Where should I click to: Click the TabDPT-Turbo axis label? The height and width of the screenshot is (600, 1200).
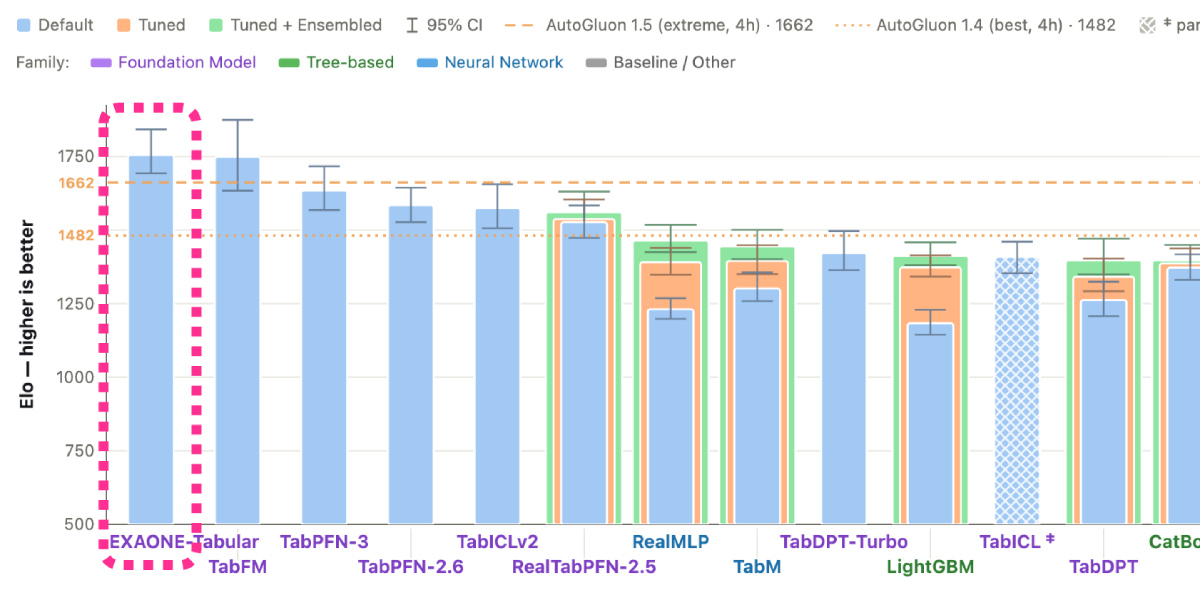click(843, 542)
